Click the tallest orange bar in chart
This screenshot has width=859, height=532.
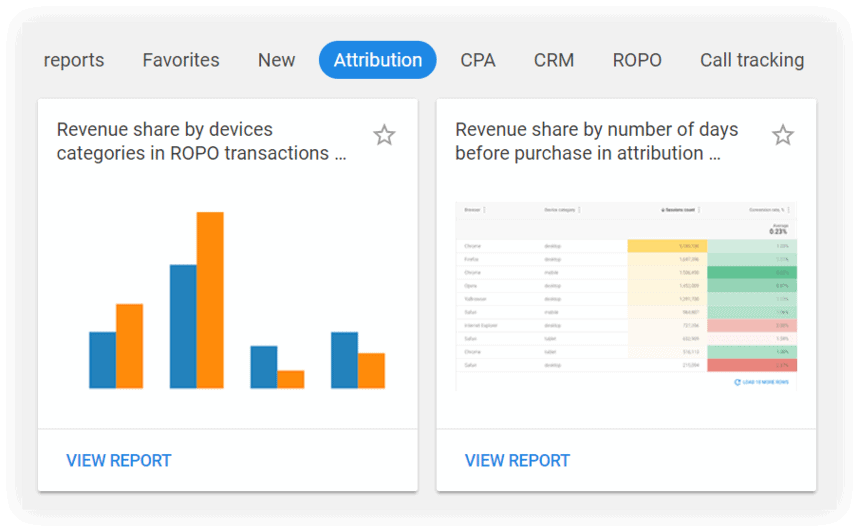[x=210, y=300]
